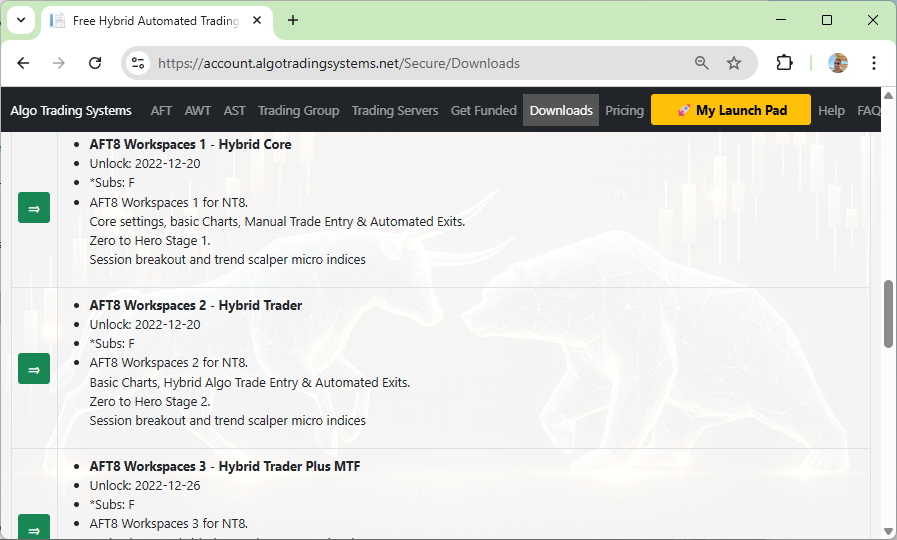
Task: Bookmark this page with the star icon
Action: (x=734, y=63)
